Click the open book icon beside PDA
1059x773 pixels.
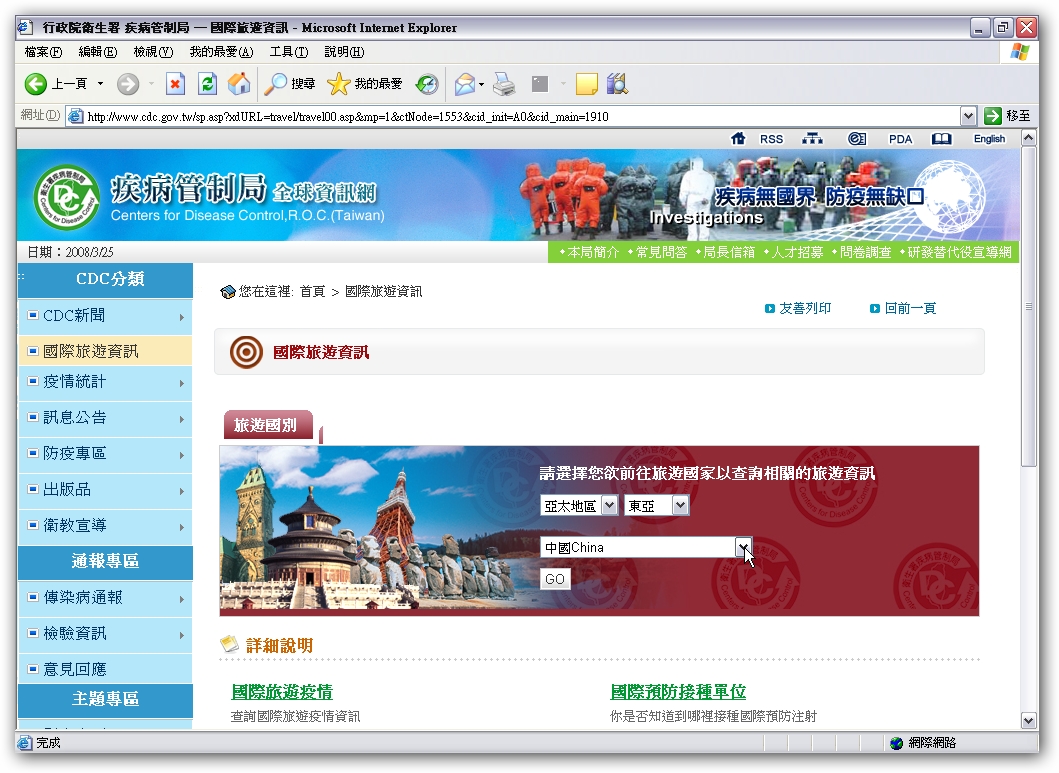pos(941,139)
